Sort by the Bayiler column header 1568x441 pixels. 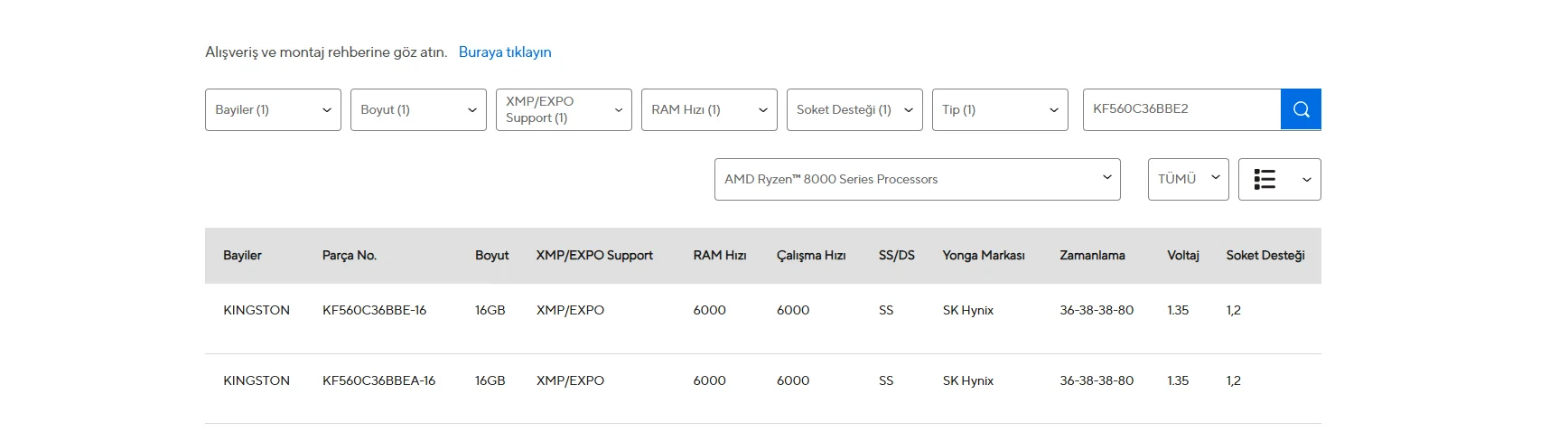[242, 256]
